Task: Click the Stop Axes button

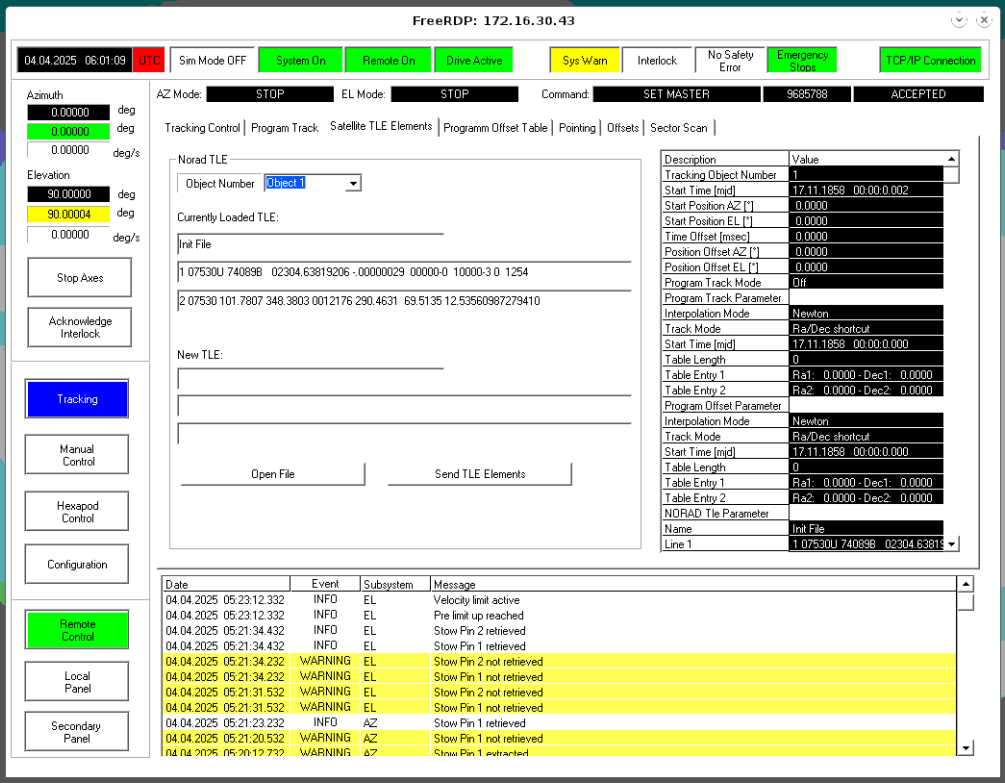Action: coord(79,277)
